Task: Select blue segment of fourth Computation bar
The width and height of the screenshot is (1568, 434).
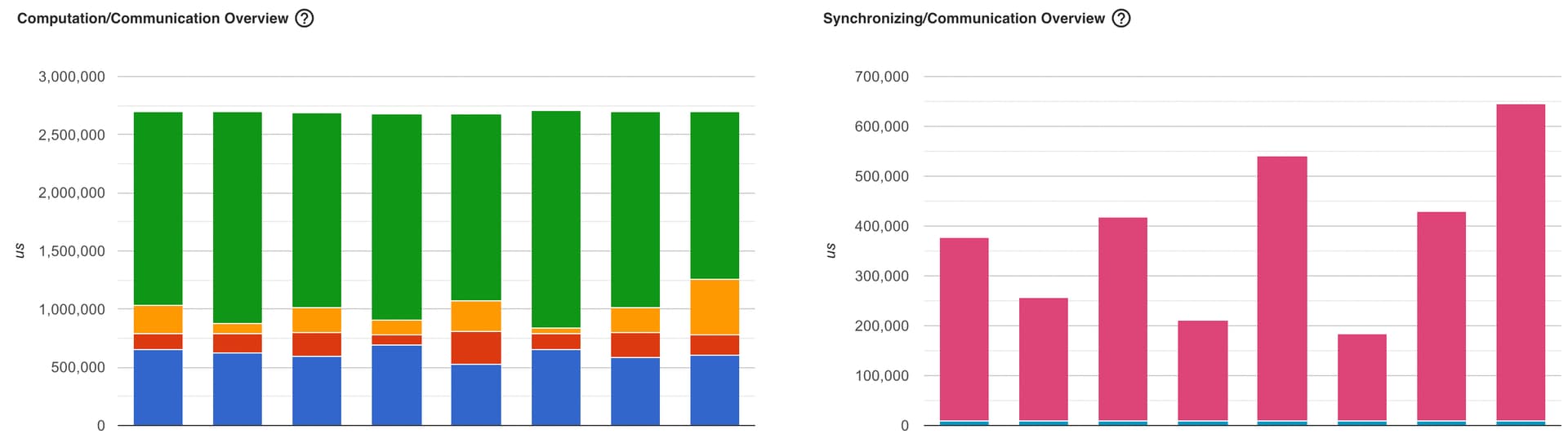Action: (396, 385)
